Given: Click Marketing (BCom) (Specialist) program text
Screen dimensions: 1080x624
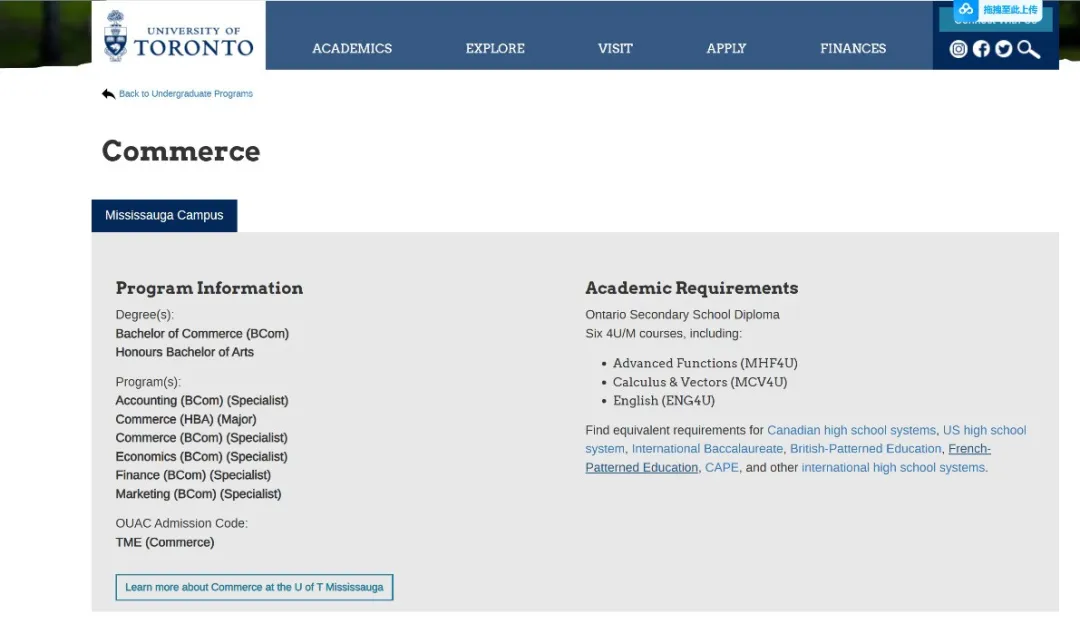Looking at the screenshot, I should (x=198, y=494).
